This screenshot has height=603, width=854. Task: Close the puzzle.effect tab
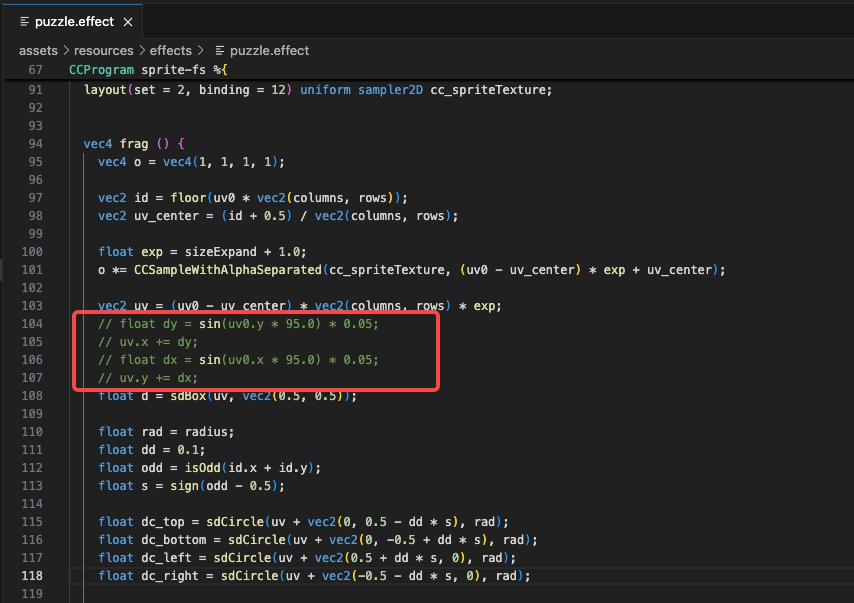[128, 22]
